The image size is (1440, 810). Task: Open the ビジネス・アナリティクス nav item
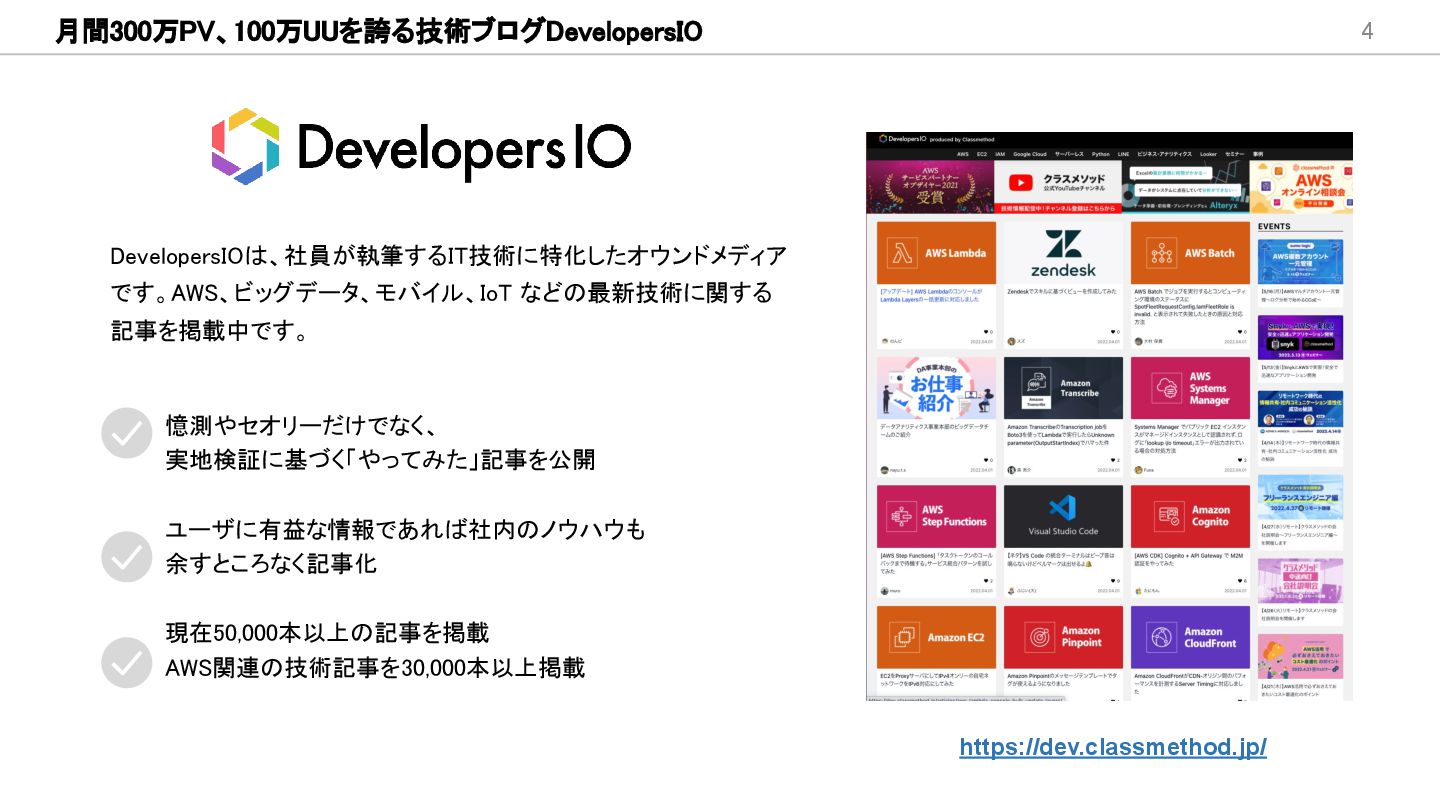point(1164,154)
